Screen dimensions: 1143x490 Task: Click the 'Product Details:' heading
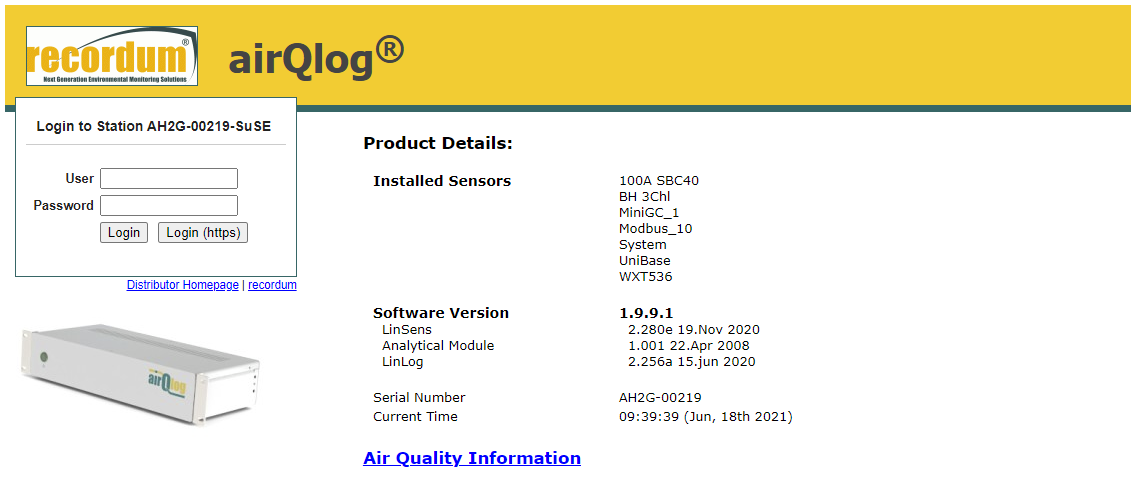(438, 144)
